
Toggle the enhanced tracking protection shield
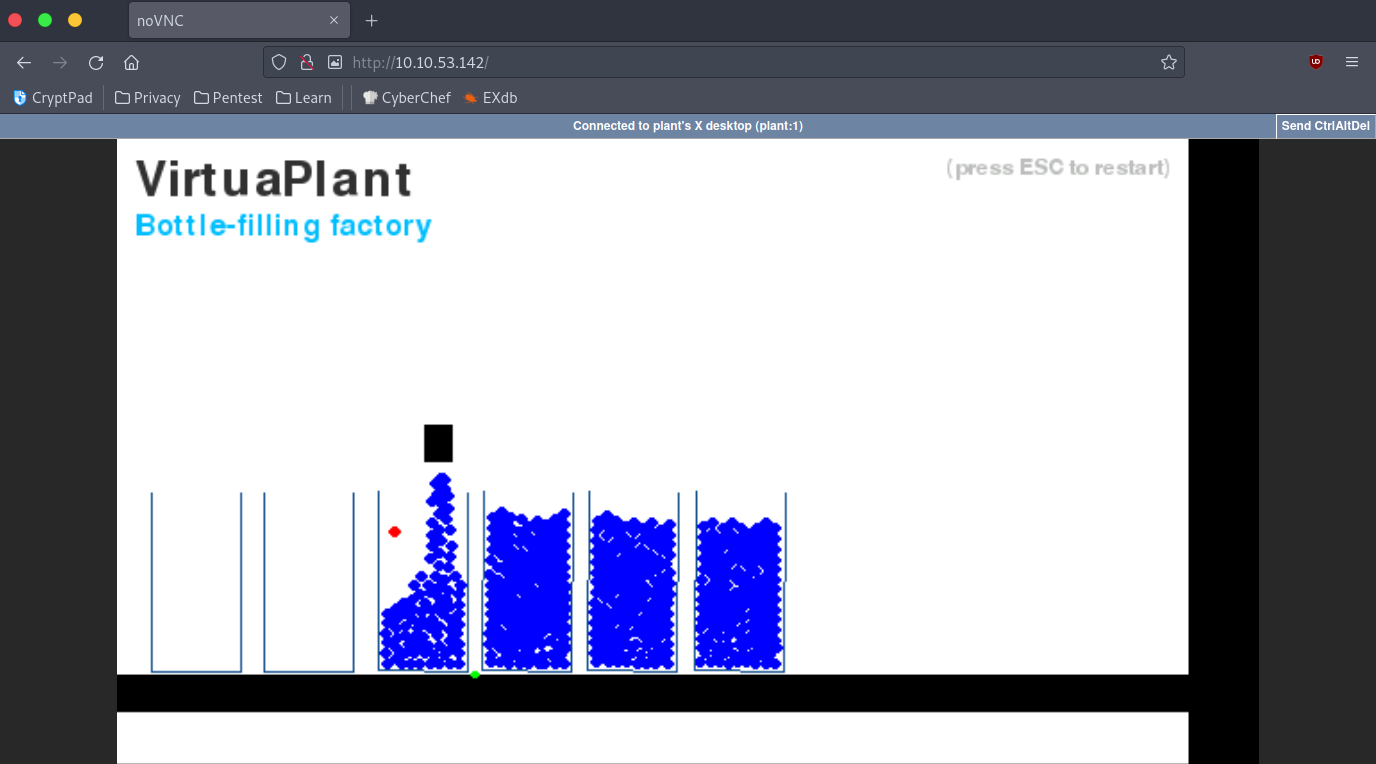[x=278, y=61]
